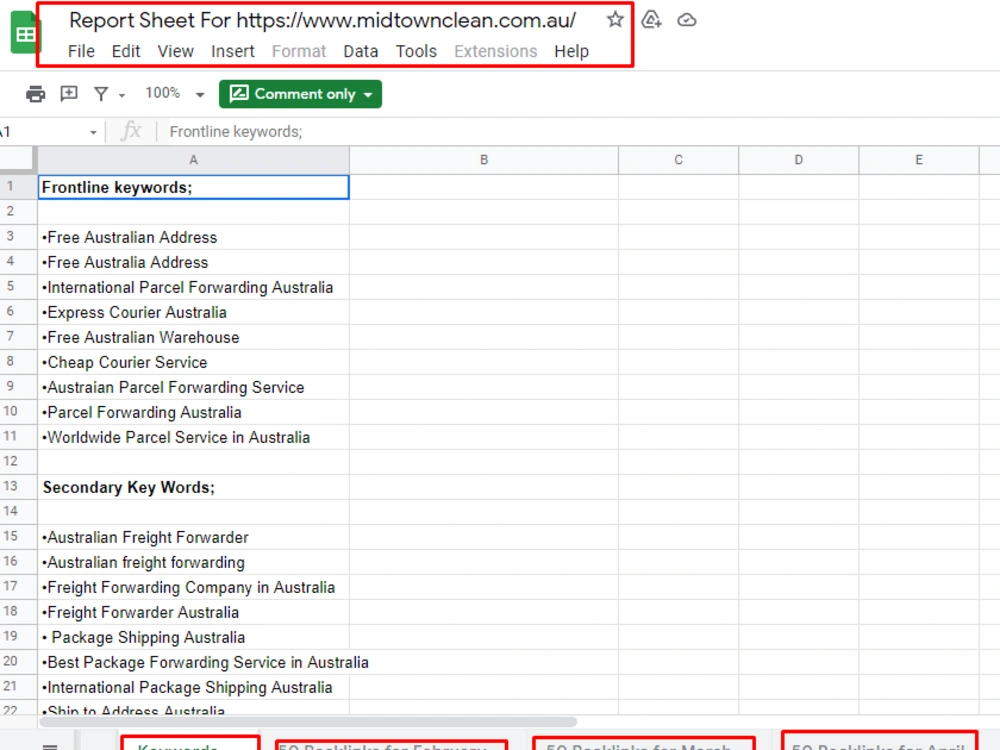Screen dimensions: 1000x750
Task: Click cell Best Package Forwarding Service in Australia
Action: [193, 662]
